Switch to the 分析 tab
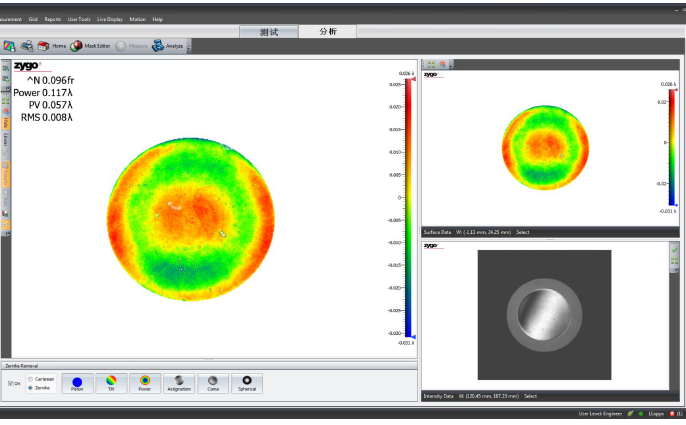 tap(329, 31)
